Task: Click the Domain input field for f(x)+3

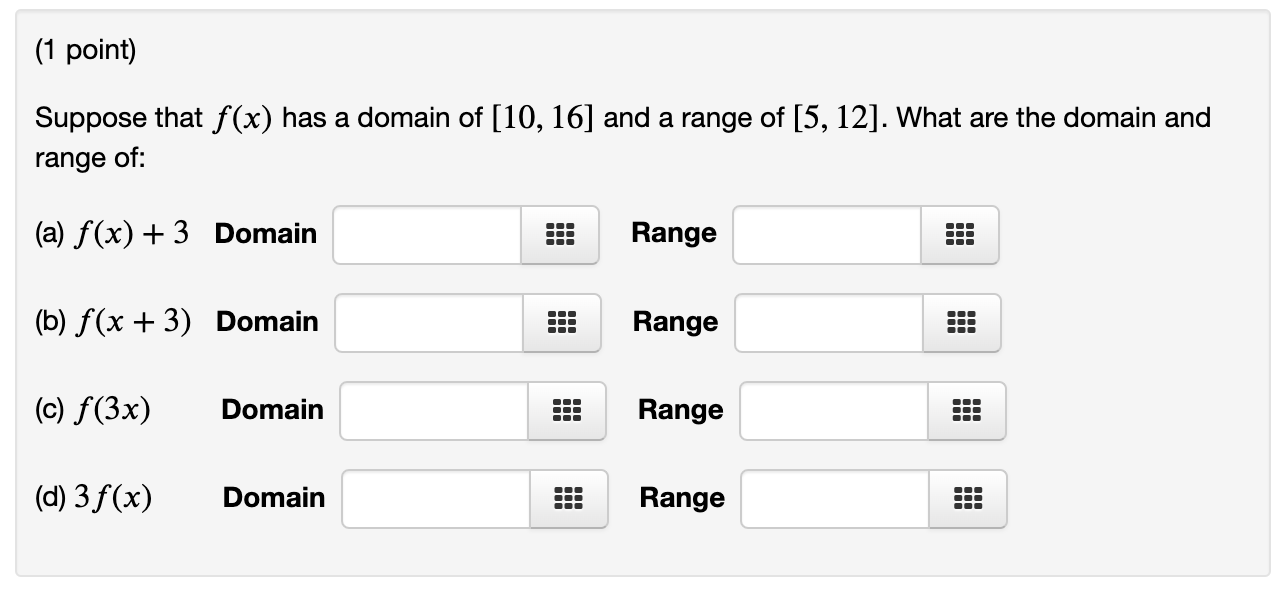Action: (x=425, y=235)
